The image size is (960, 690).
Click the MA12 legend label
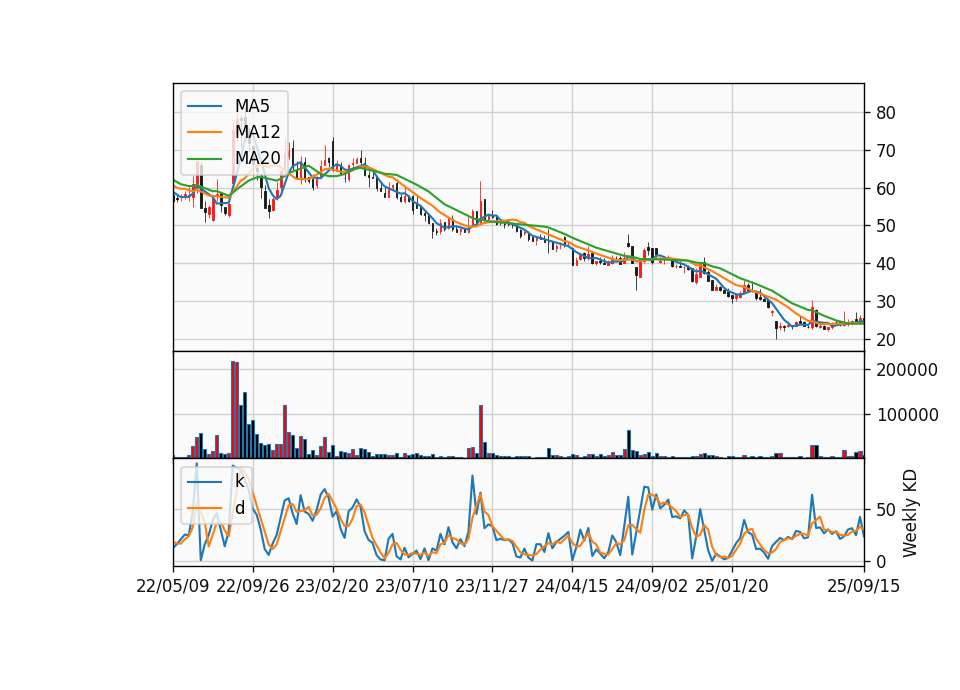coord(258,132)
